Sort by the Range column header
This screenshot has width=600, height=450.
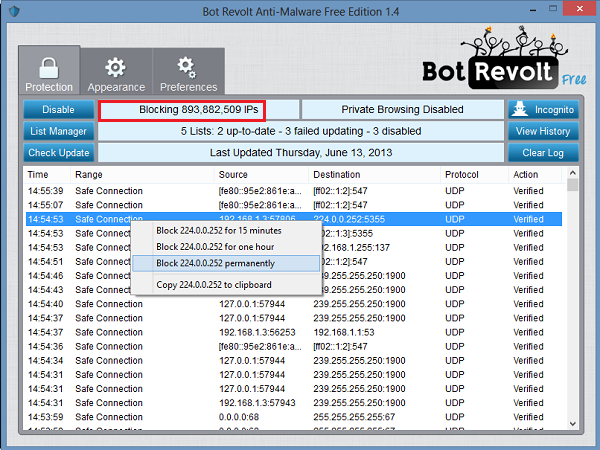pyautogui.click(x=142, y=175)
